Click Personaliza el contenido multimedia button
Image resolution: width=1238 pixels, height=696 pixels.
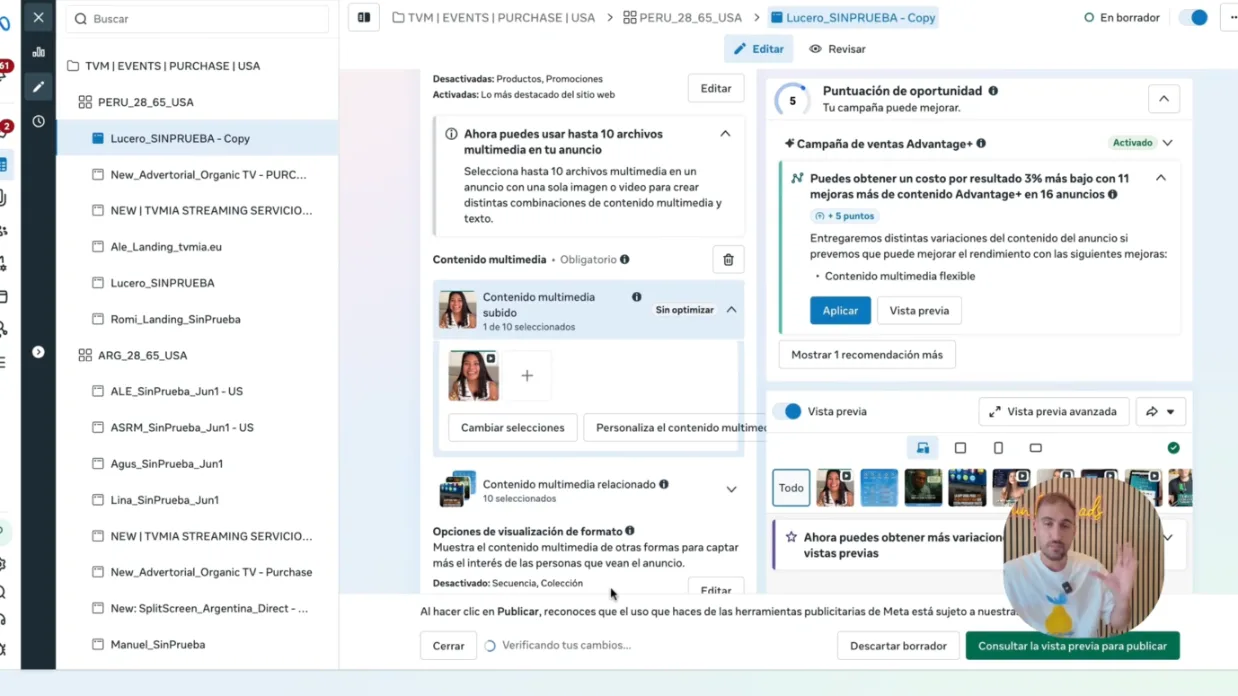(x=675, y=428)
